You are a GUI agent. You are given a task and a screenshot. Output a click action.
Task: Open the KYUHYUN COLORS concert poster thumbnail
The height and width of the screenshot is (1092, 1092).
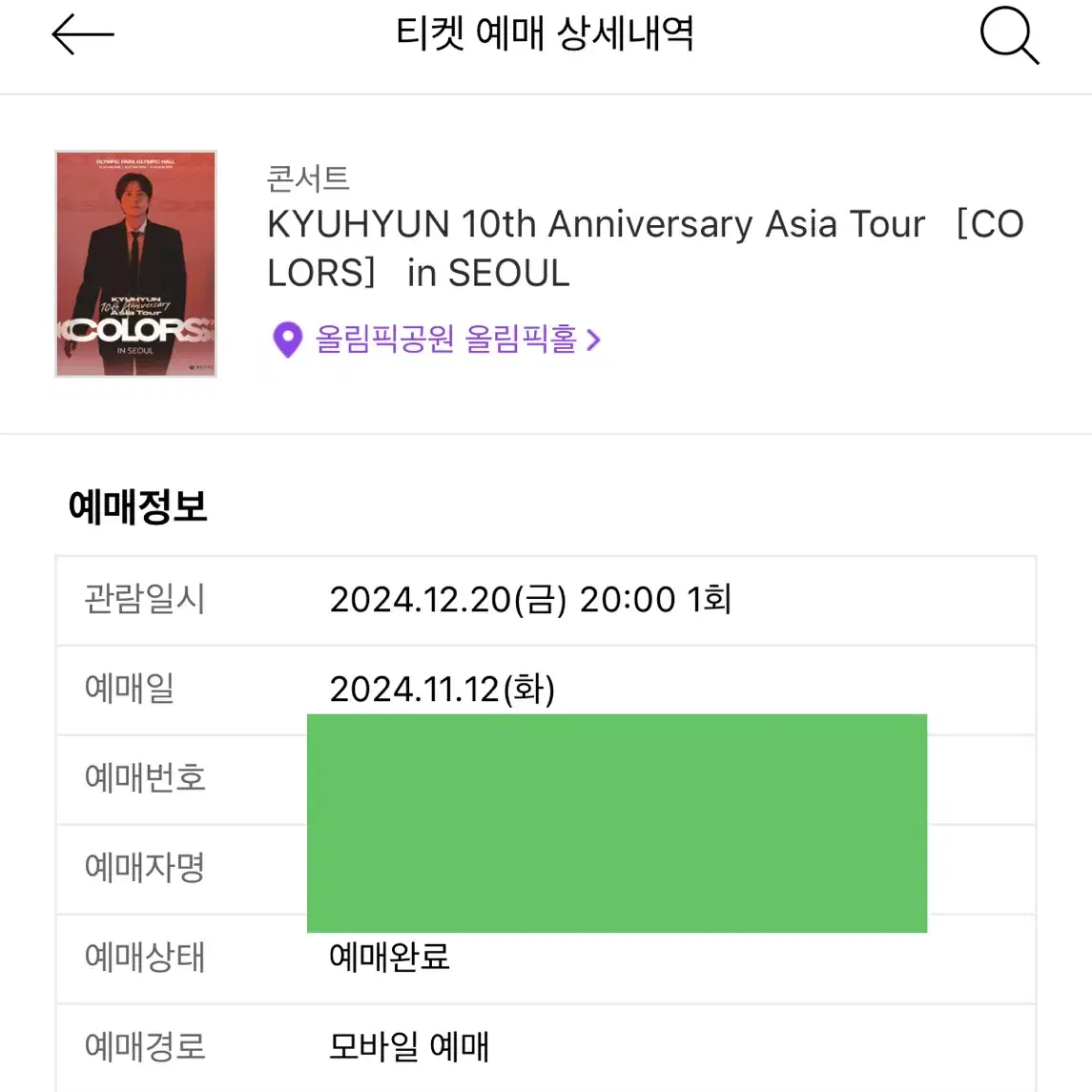coord(135,264)
